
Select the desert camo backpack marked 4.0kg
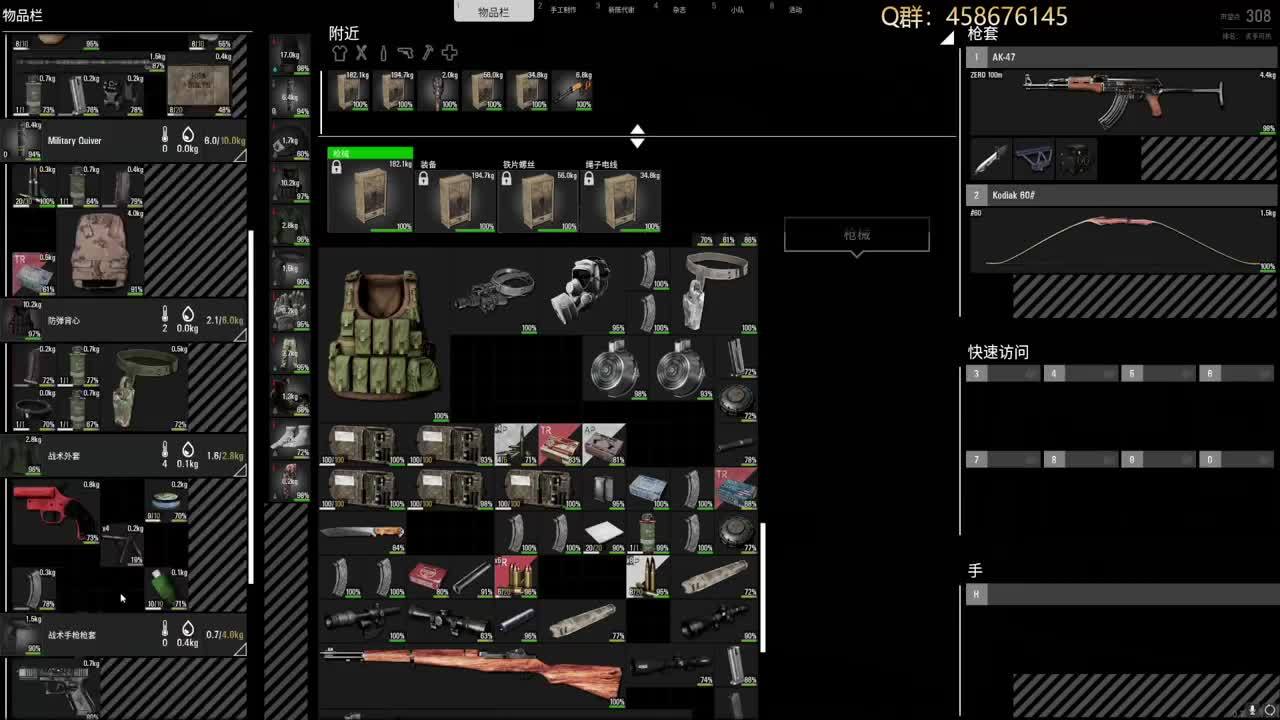(x=100, y=252)
